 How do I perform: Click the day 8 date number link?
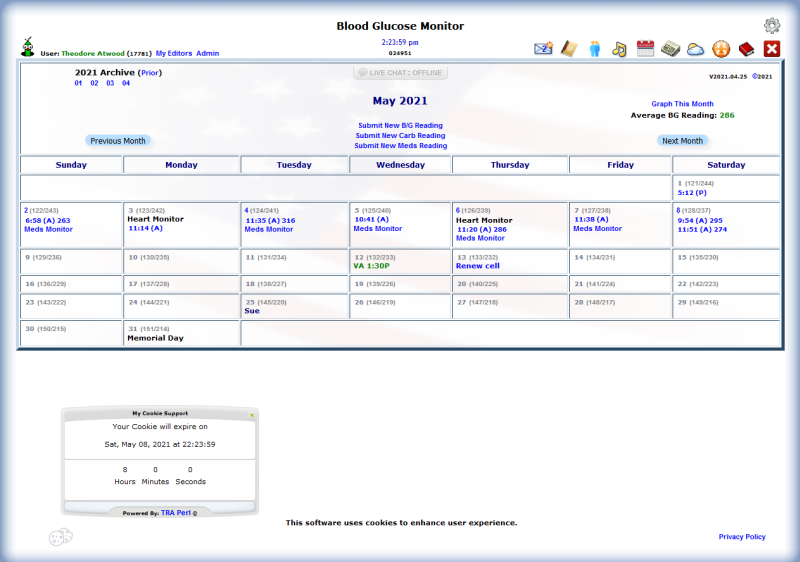[x=679, y=210]
